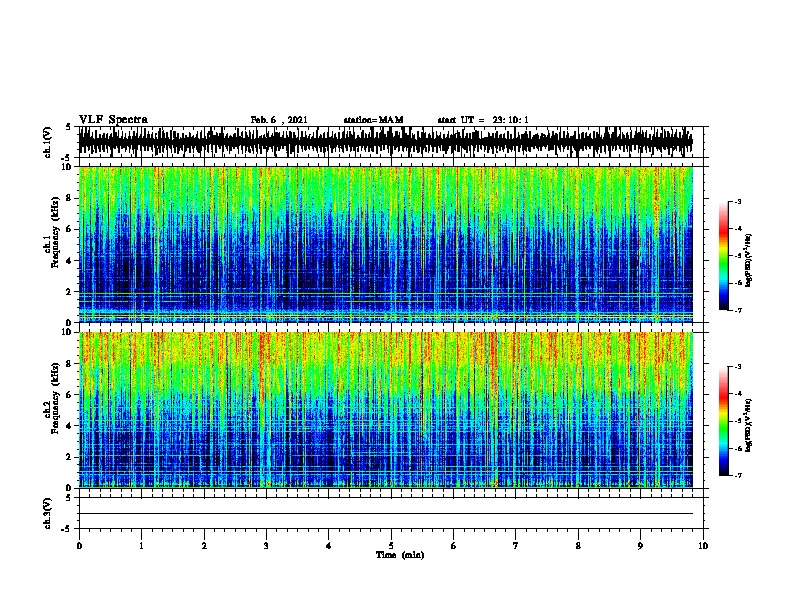Click time axis tick label "8"
792x612 pixels.
pyautogui.click(x=578, y=546)
